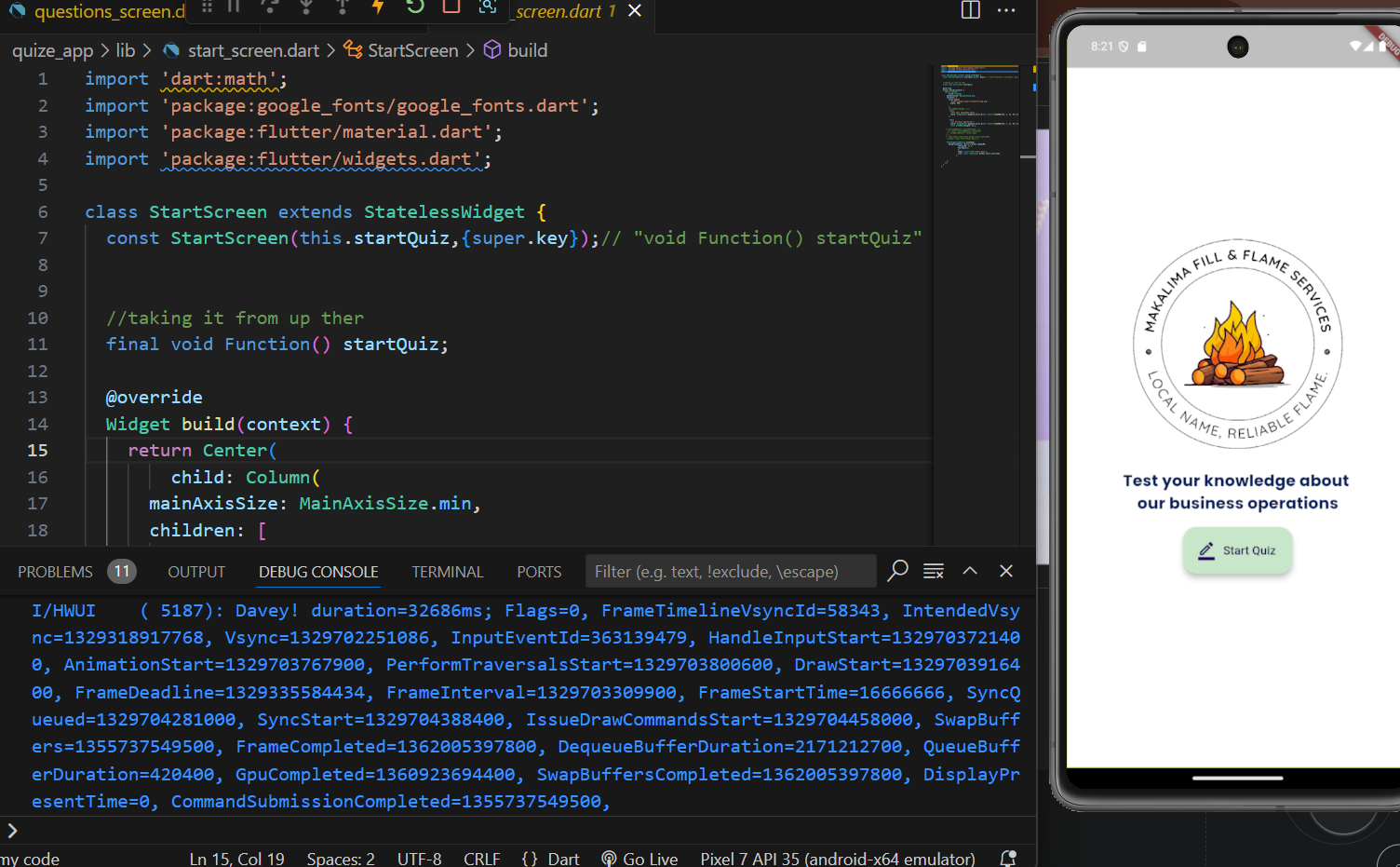1400x867 pixels.
Task: Click the flutter/widgets.dart import string
Action: pos(322,158)
